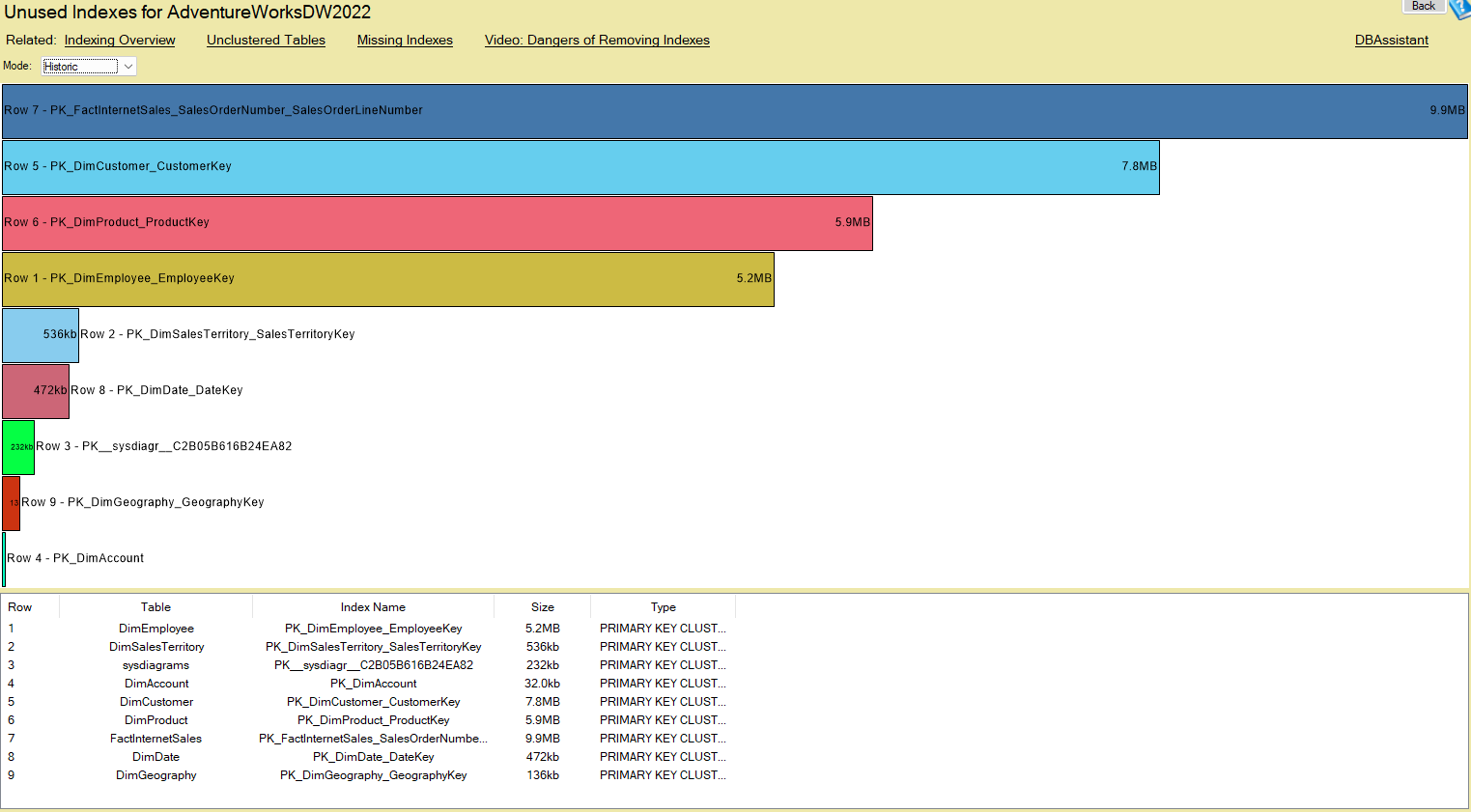
Task: Click Row 2 - PK_DimSalesTerritory_SalesTerritoryKey label
Action: pyautogui.click(x=217, y=334)
